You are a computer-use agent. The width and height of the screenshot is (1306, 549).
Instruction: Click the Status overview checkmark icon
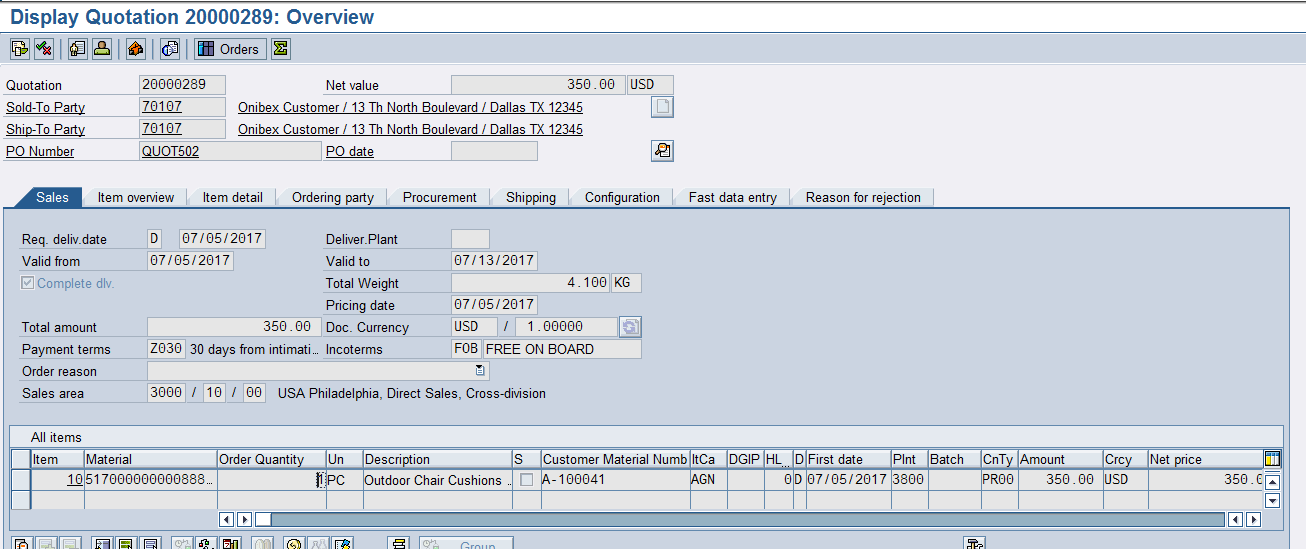[x=44, y=49]
